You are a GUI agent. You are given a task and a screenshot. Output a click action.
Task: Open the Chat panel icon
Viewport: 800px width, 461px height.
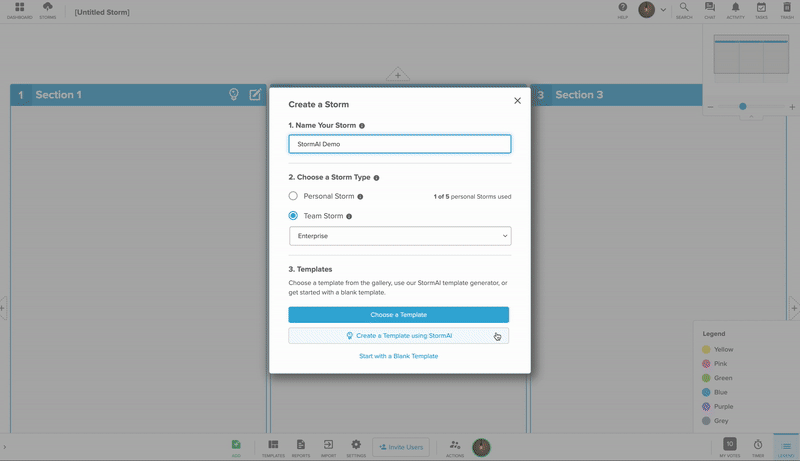click(x=710, y=10)
